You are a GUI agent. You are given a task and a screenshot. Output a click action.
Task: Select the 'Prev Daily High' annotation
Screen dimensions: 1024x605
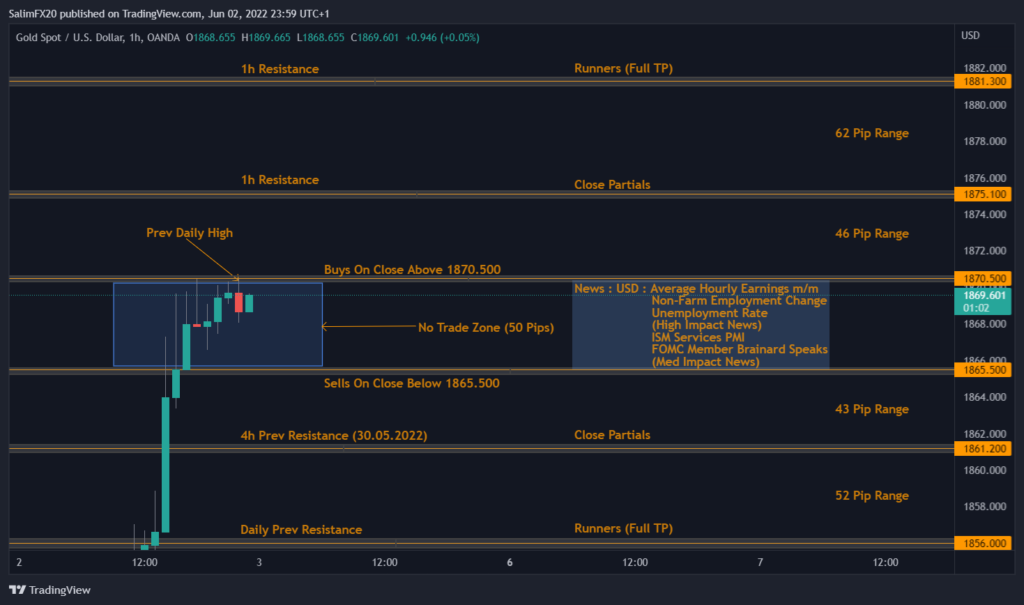click(189, 233)
